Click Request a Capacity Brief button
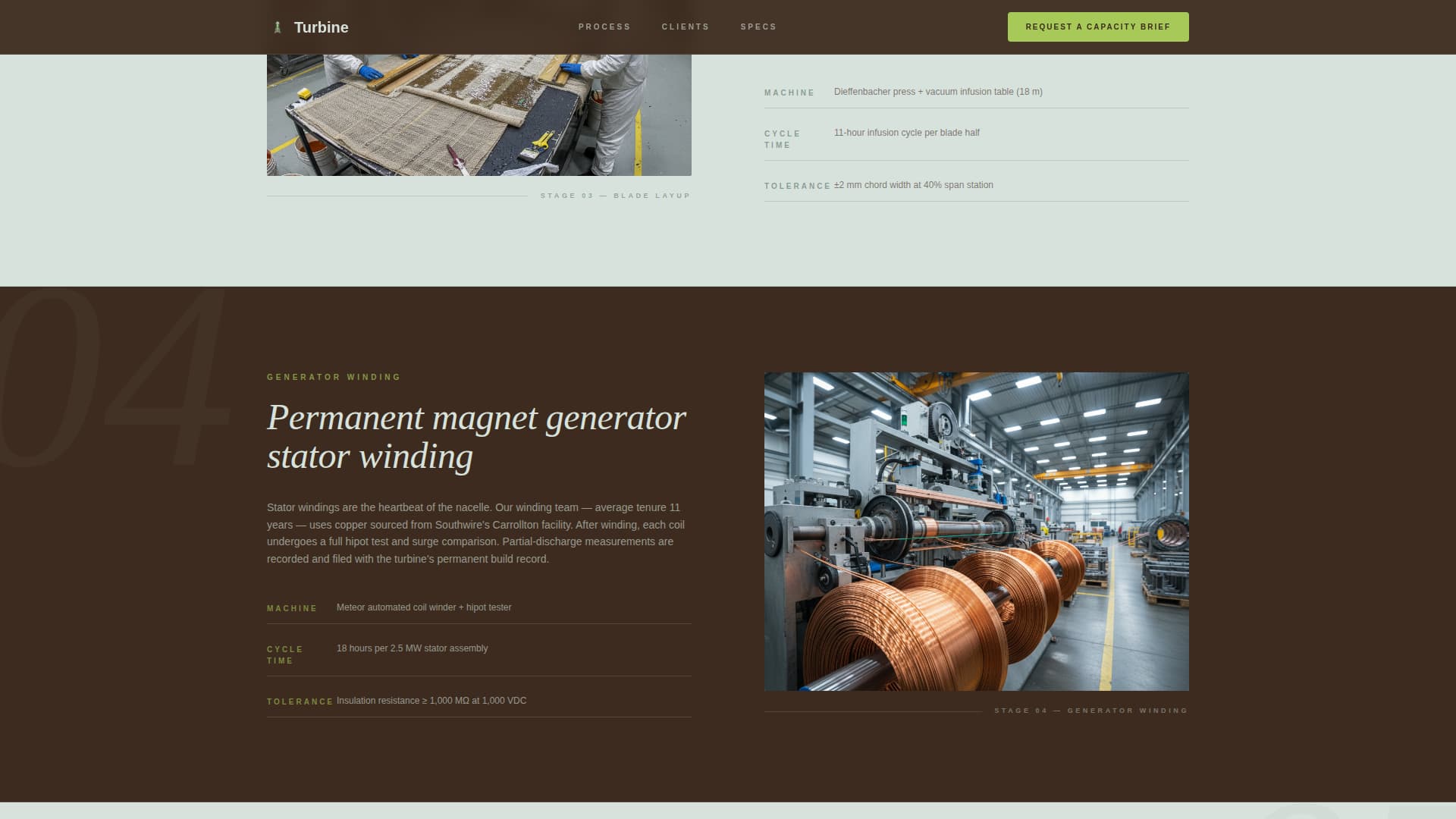This screenshot has height=819, width=1456. [1098, 27]
